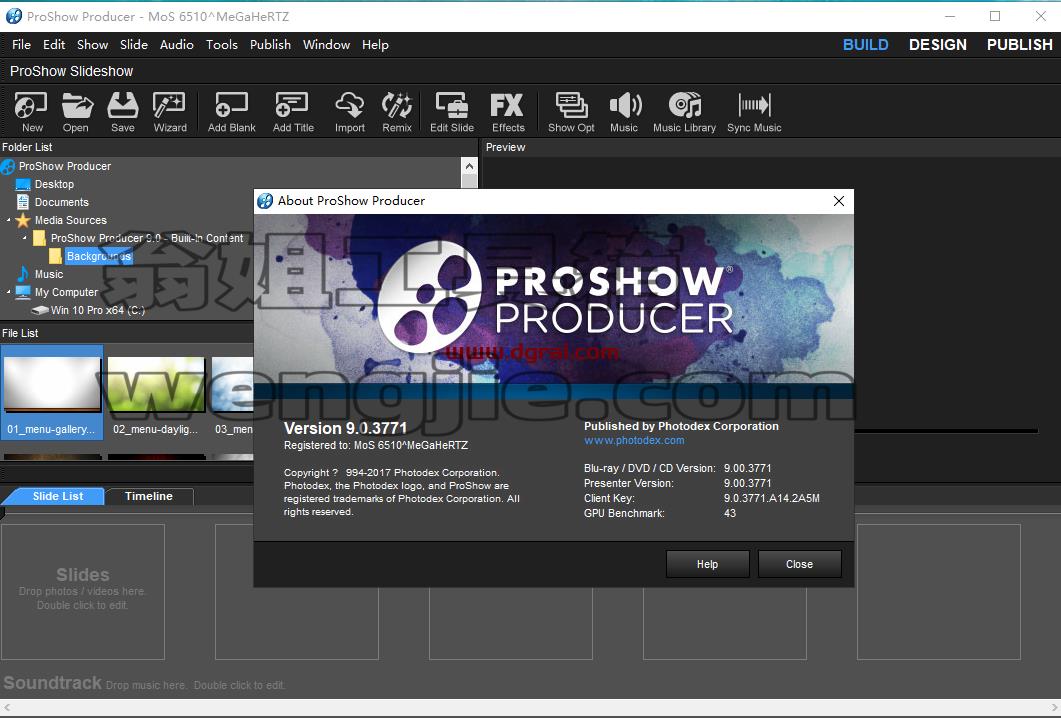Open the Edit menu
1061x718 pixels.
pyautogui.click(x=53, y=45)
